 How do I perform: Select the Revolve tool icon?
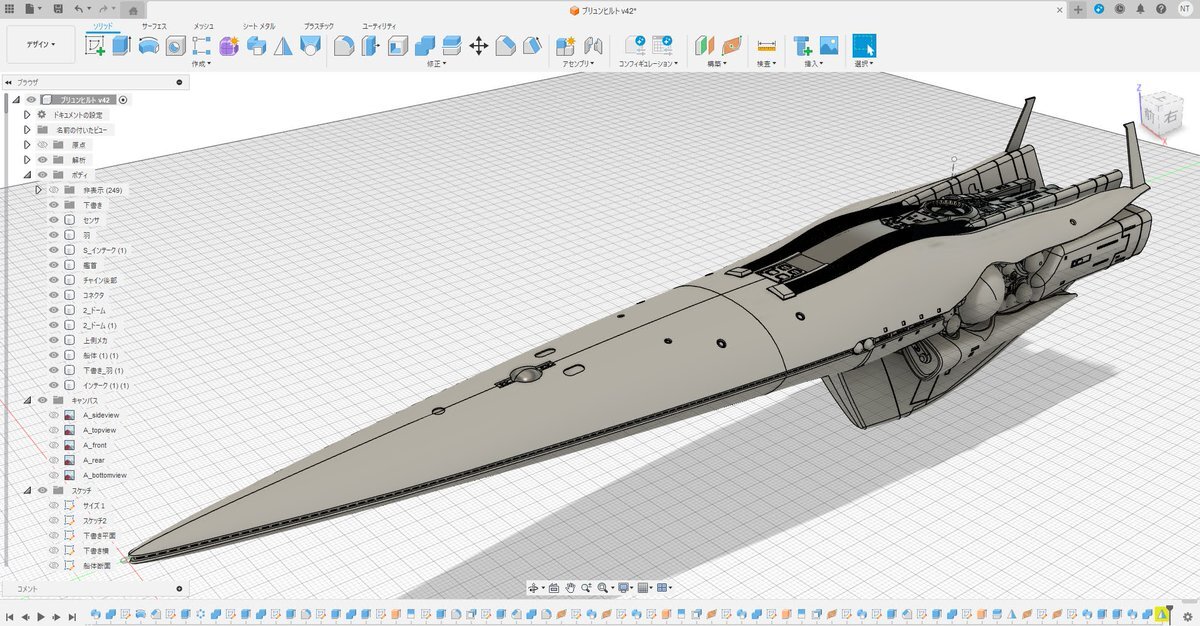tap(148, 45)
